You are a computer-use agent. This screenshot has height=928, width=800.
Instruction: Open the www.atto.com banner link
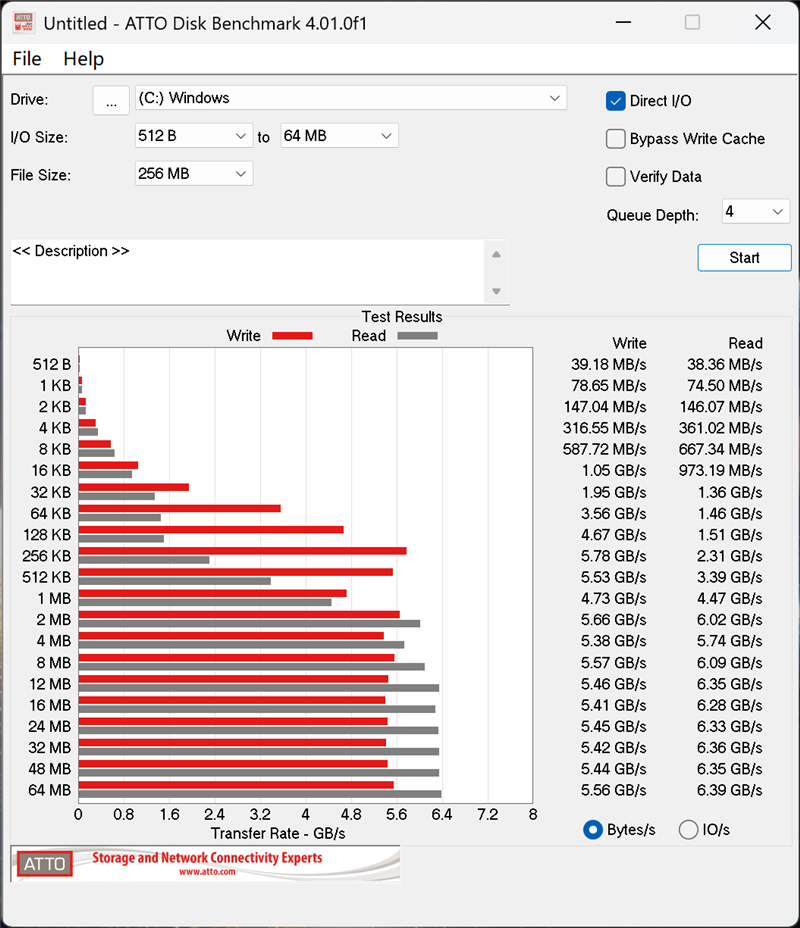(x=207, y=872)
